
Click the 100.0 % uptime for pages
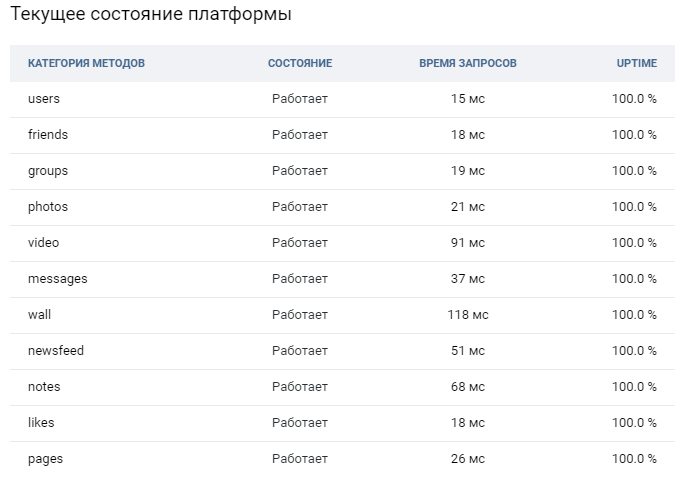[x=634, y=459]
